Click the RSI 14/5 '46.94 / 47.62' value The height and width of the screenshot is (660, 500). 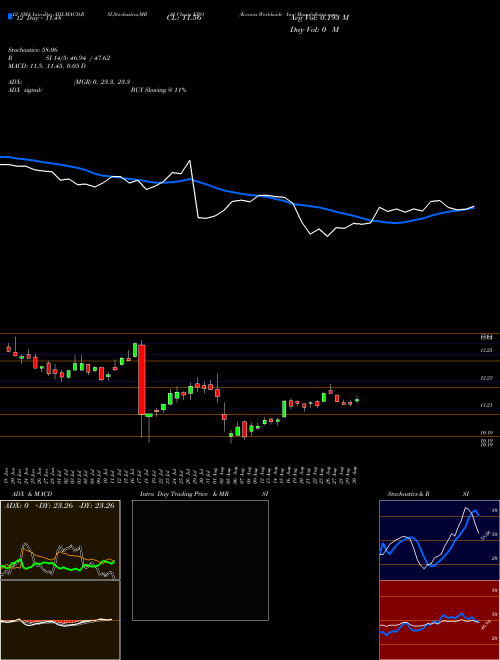pyautogui.click(x=89, y=58)
